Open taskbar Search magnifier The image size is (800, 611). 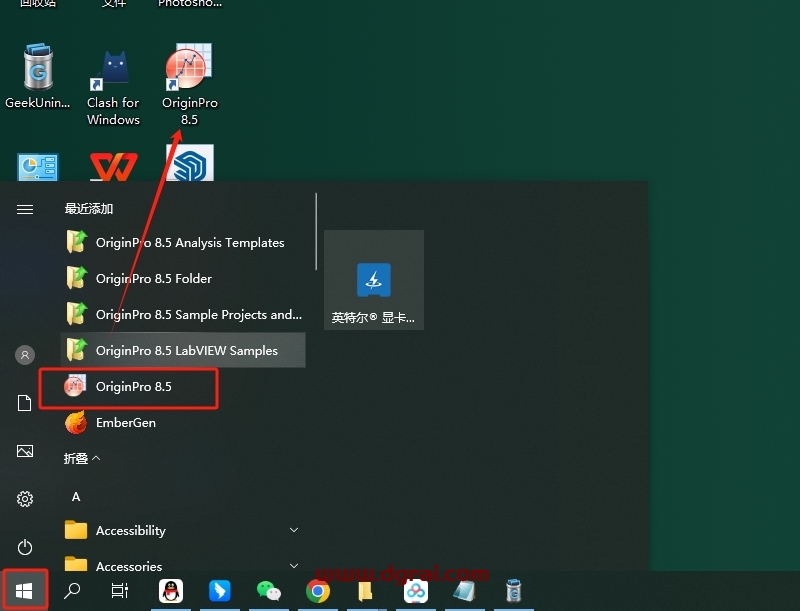click(72, 591)
